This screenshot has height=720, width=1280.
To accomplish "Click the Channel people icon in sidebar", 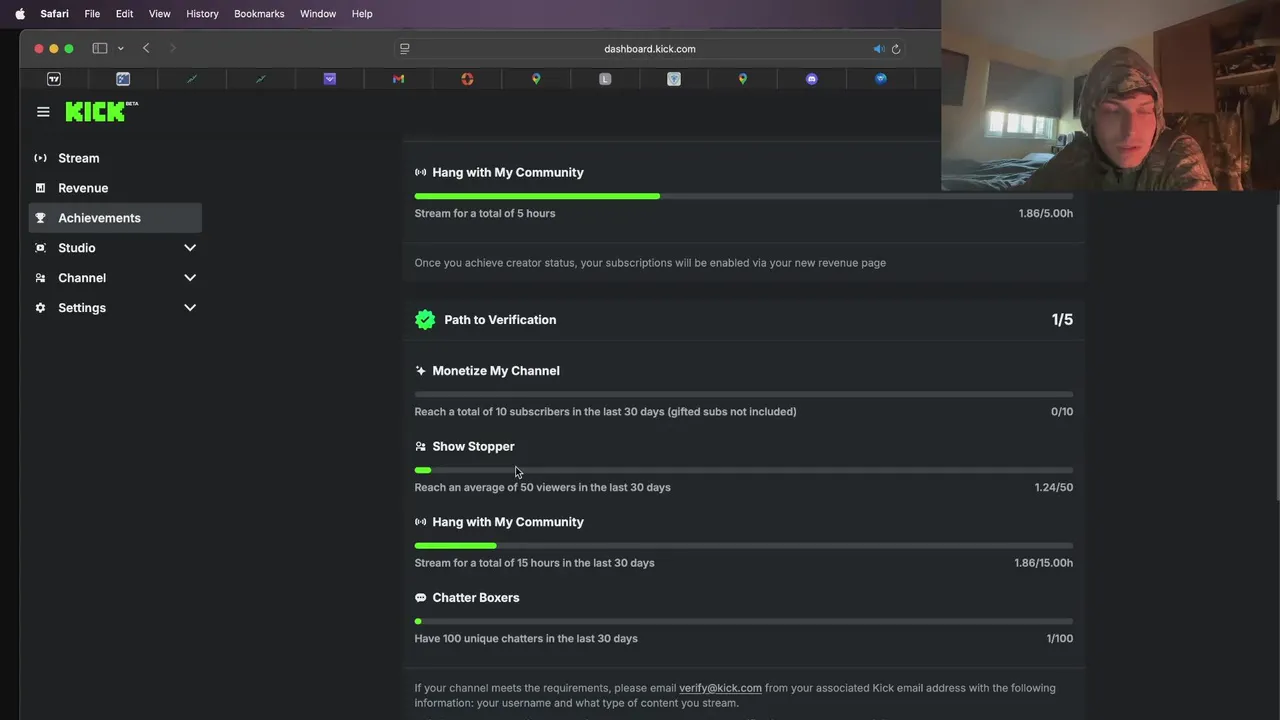I will pos(40,278).
